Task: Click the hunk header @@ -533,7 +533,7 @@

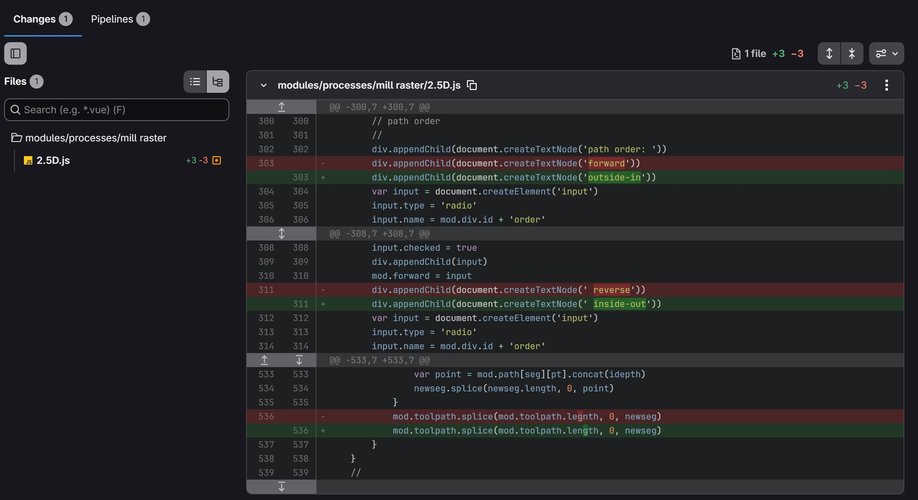Action: [x=379, y=360]
